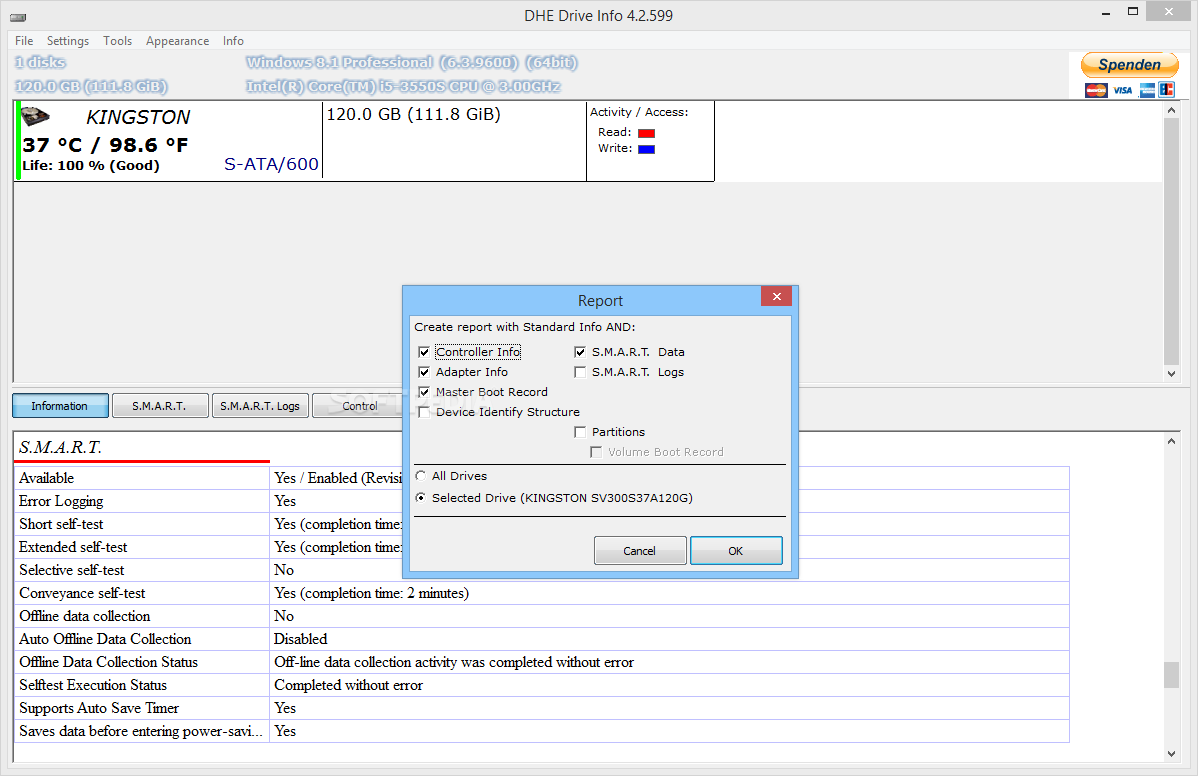This screenshot has width=1198, height=776.
Task: Click the Selftest Execution Status row
Action: pos(542,685)
